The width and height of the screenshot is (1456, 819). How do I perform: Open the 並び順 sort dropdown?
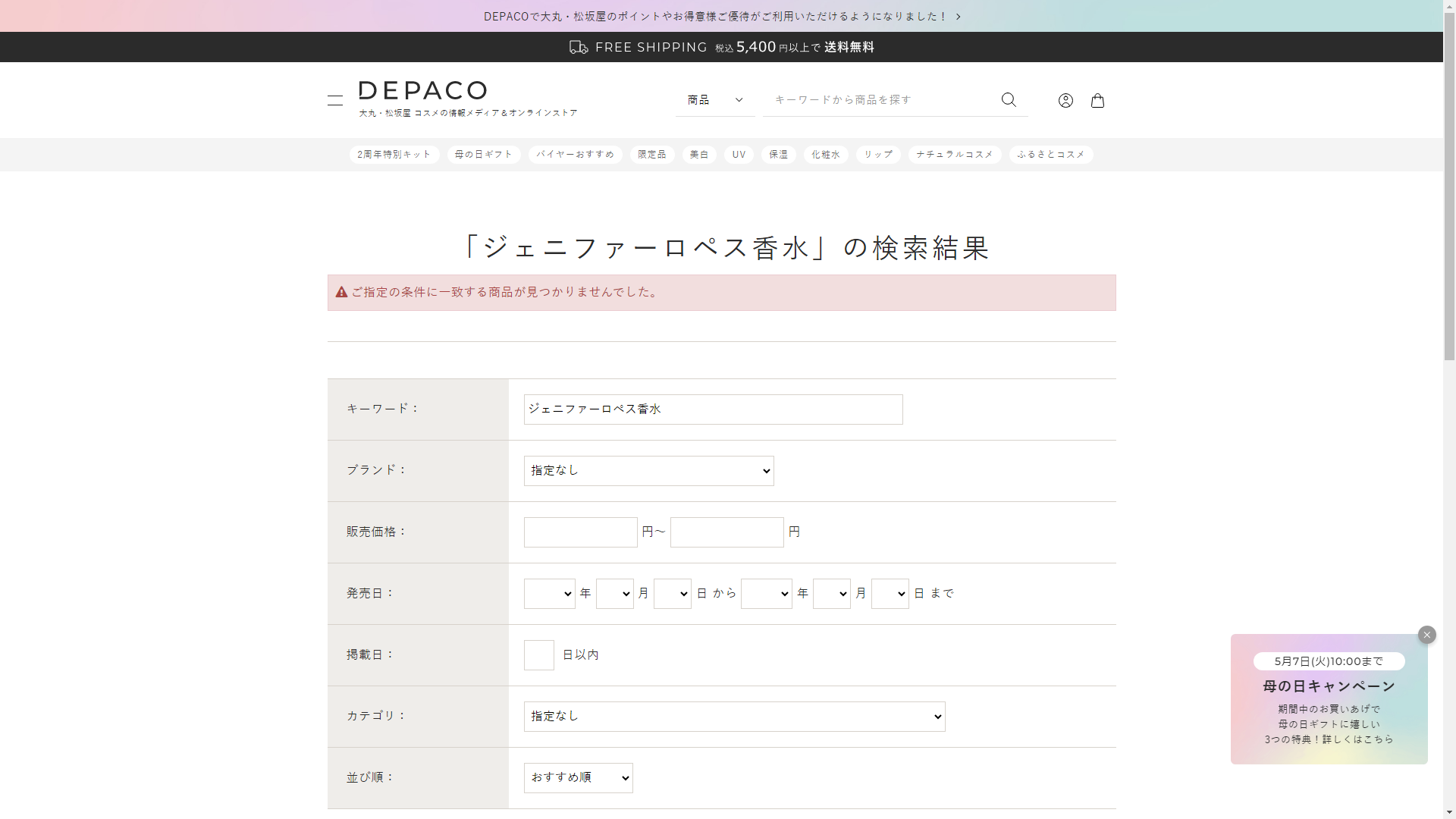[578, 778]
